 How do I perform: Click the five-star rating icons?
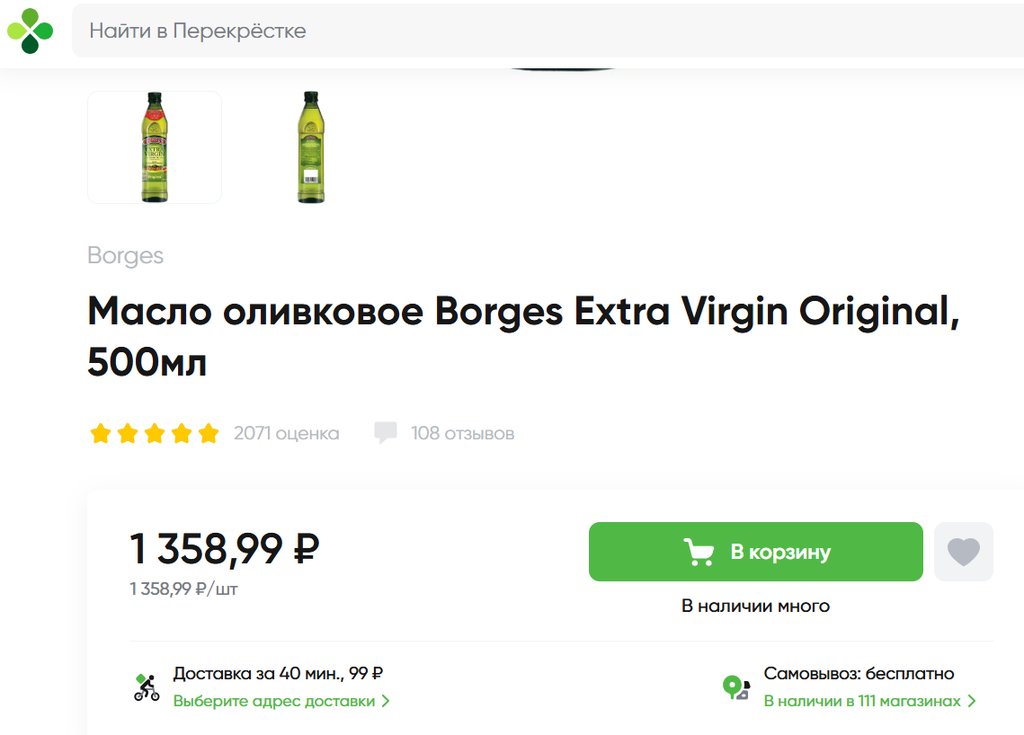click(154, 433)
